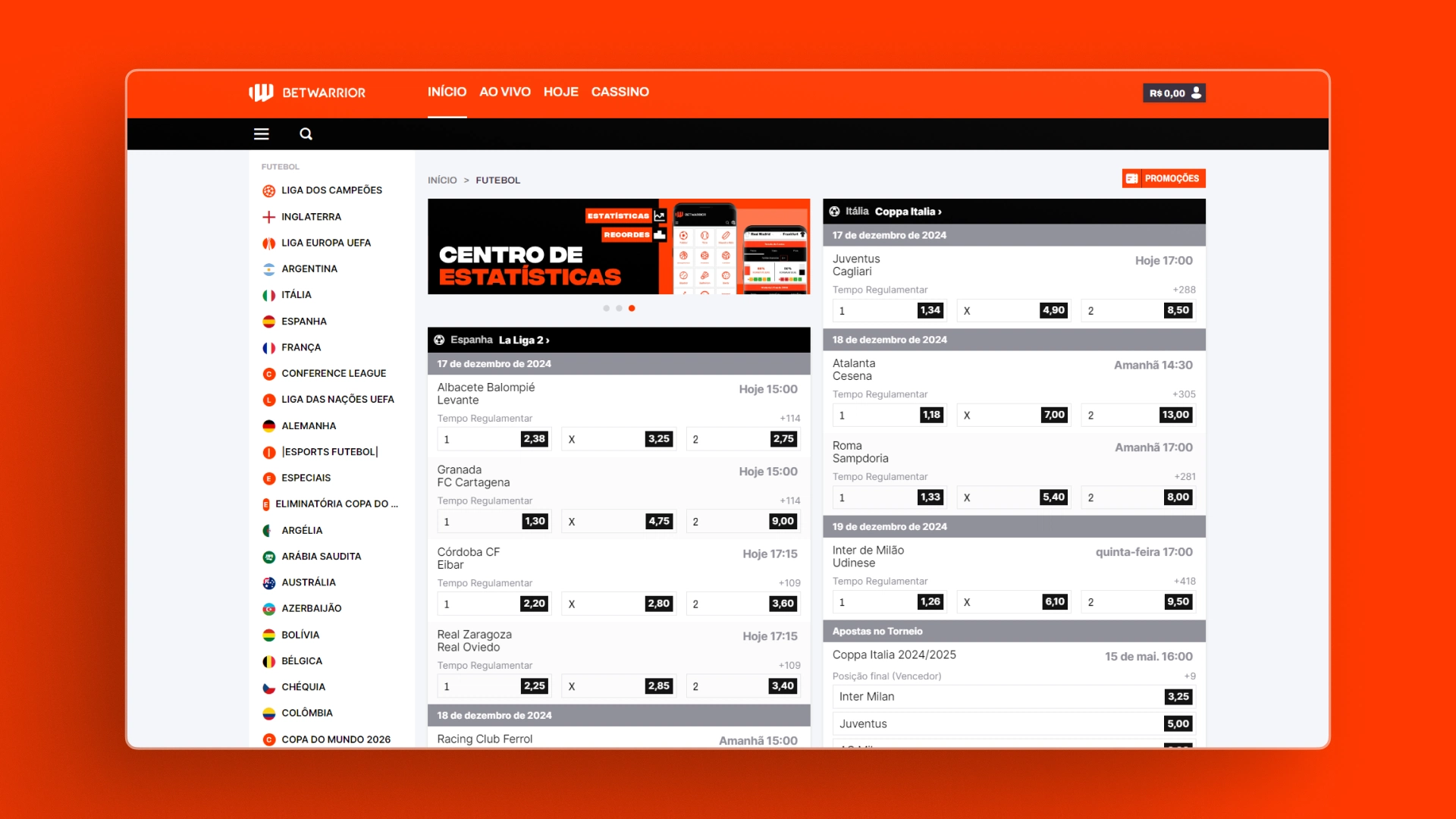Bet on Atalanta vs Cesena draw 7,00
Image resolution: width=1456 pixels, height=819 pixels.
click(x=1014, y=415)
